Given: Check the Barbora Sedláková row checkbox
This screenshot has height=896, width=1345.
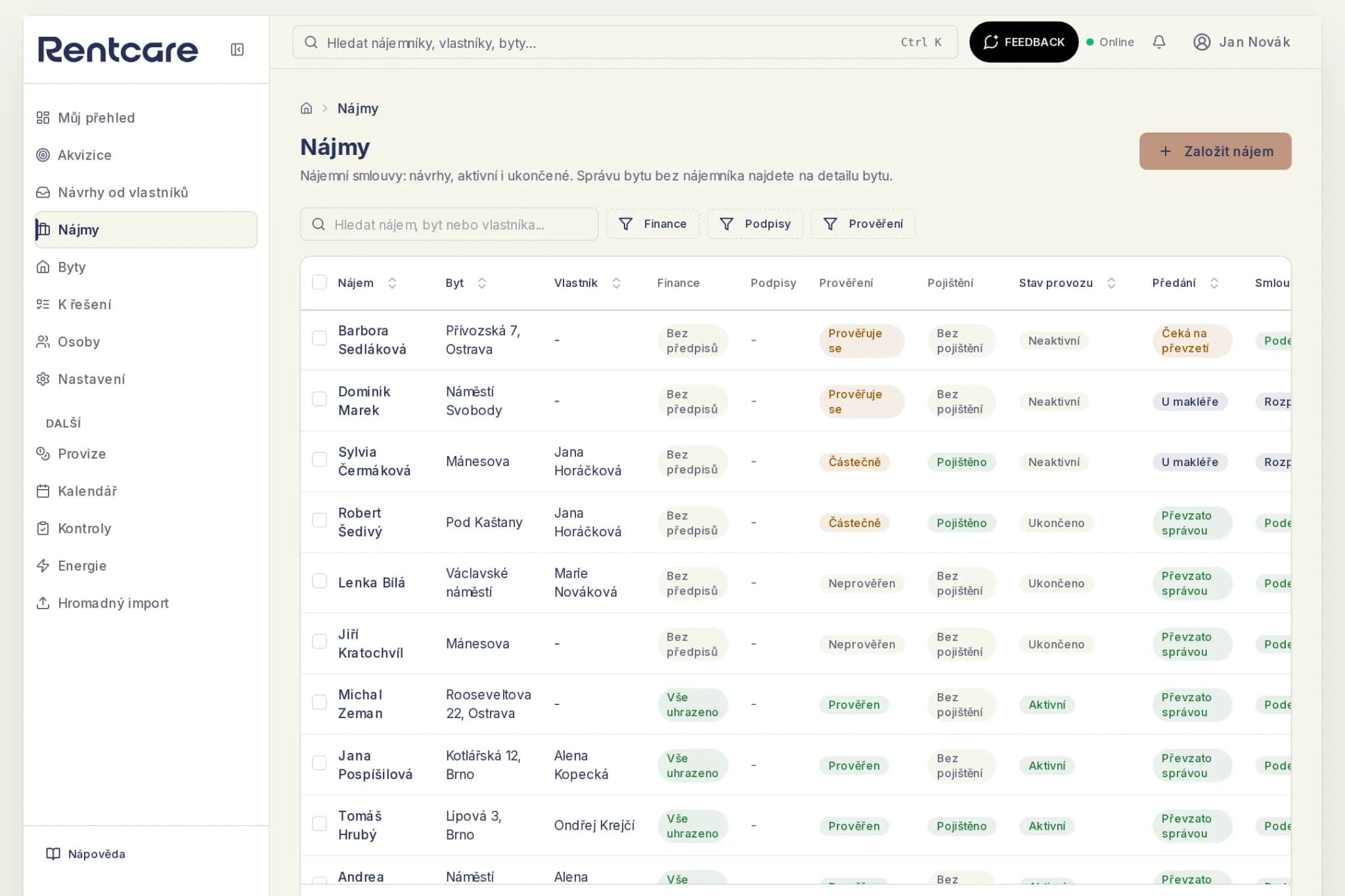Looking at the screenshot, I should coord(319,338).
